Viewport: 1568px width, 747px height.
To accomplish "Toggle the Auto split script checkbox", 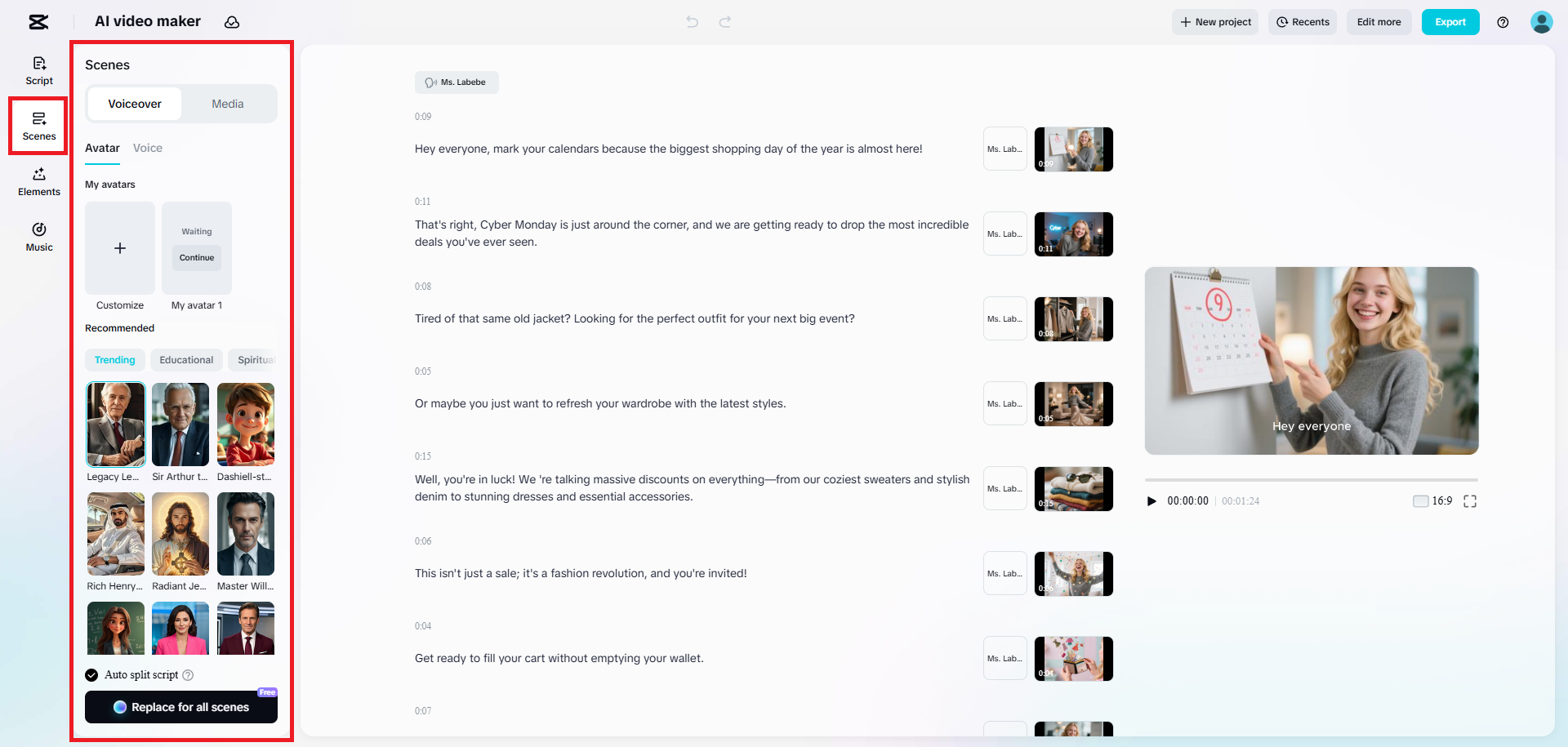I will pos(91,675).
